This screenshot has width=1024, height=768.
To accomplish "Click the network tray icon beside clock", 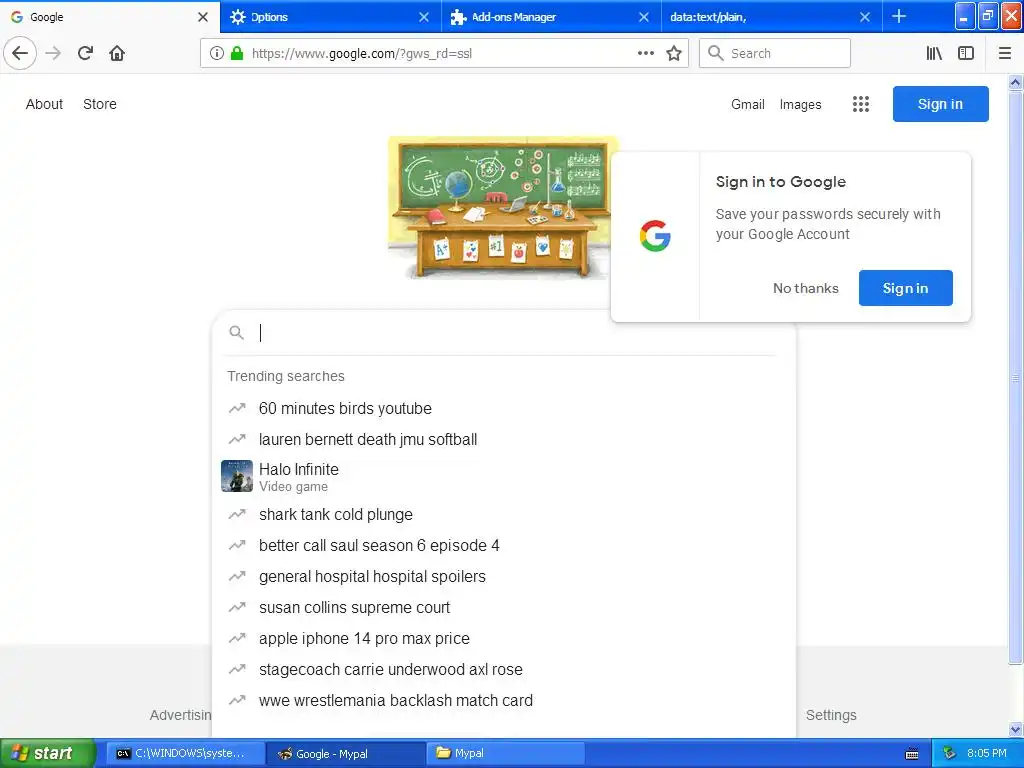I will [x=950, y=753].
